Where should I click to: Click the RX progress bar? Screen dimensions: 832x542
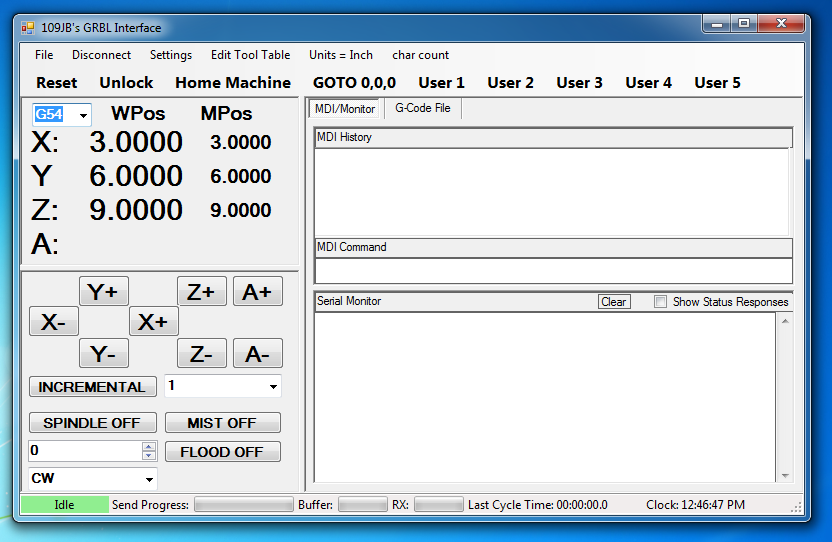[439, 504]
